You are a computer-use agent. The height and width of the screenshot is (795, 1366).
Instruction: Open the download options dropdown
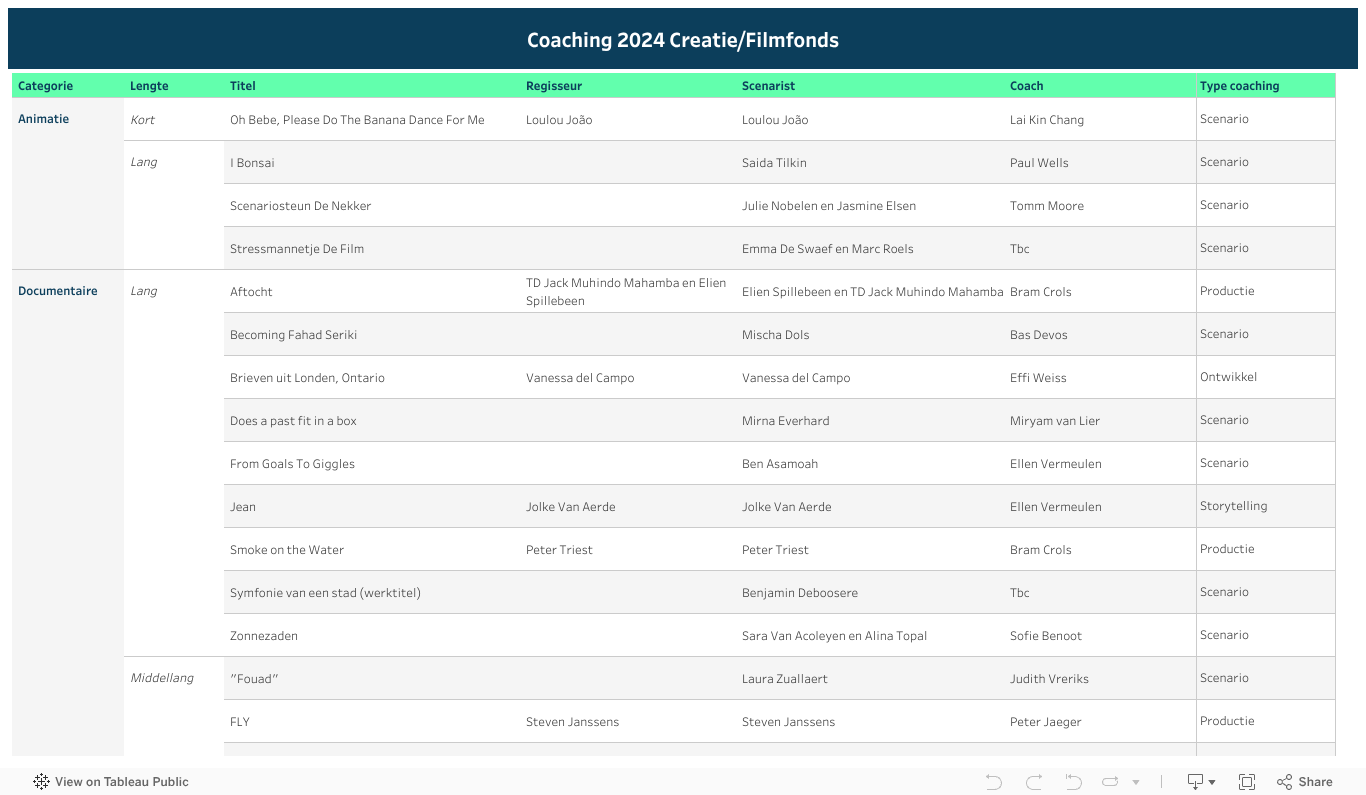pos(1201,782)
